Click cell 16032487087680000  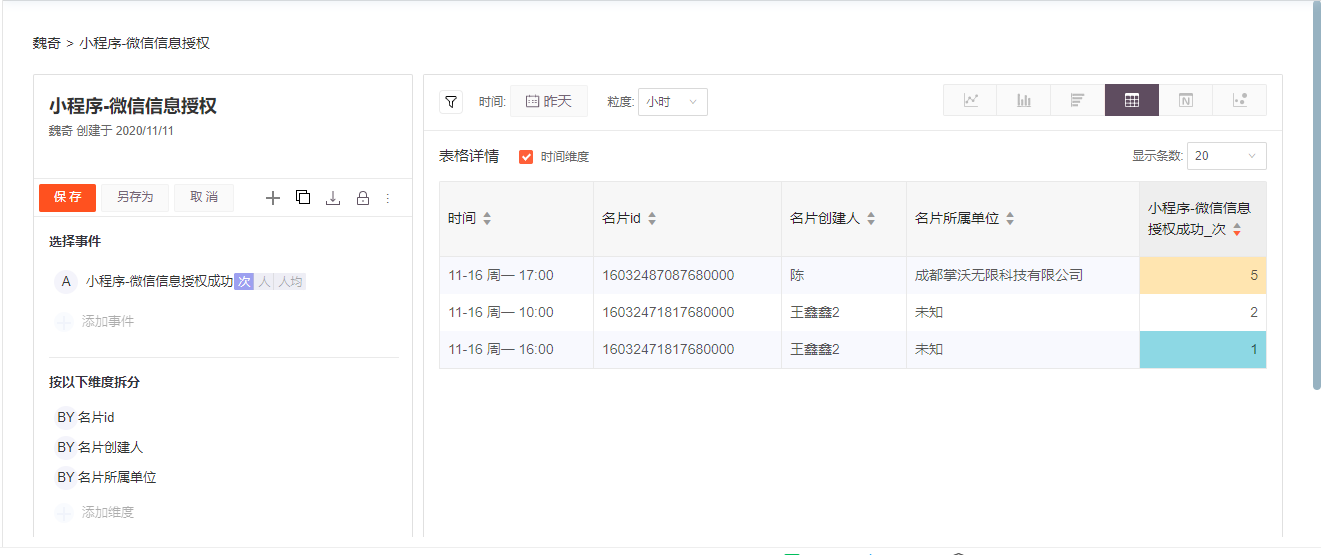[x=687, y=275]
